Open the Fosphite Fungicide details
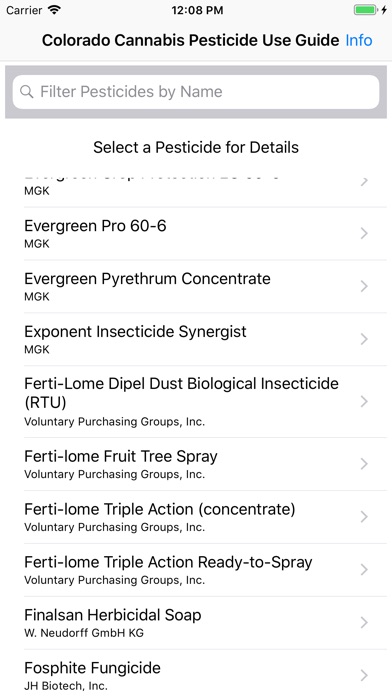392x696 pixels. click(x=196, y=673)
